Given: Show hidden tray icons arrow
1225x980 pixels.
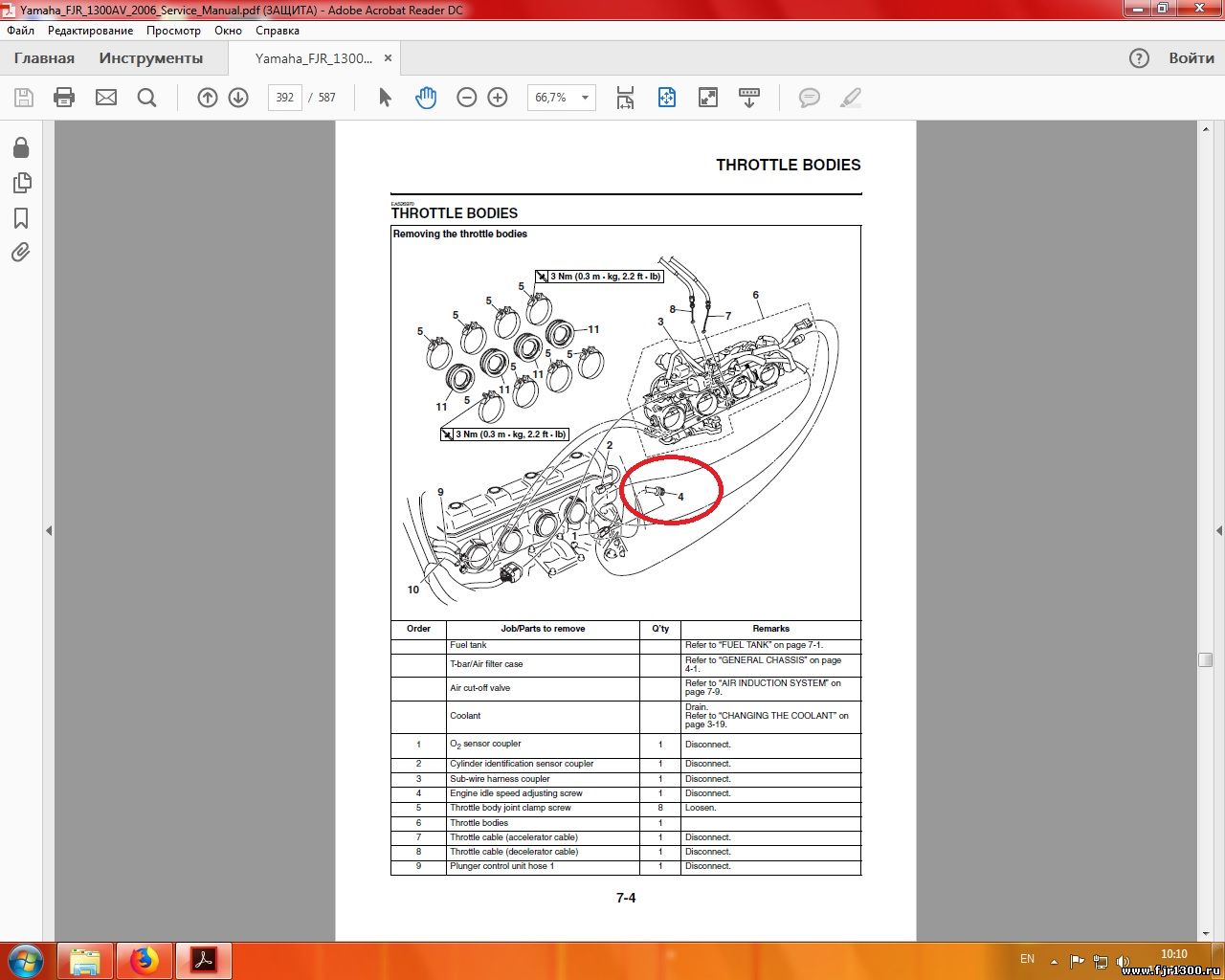Looking at the screenshot, I should (x=1054, y=961).
